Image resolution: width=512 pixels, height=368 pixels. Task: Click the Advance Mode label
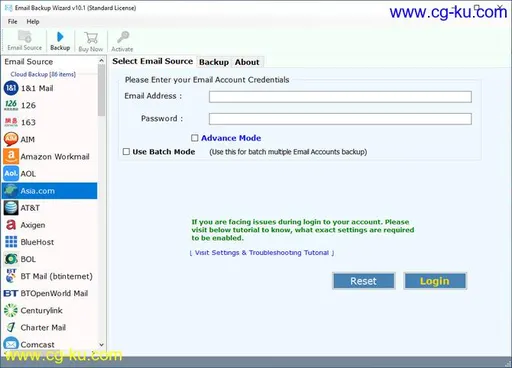(231, 138)
